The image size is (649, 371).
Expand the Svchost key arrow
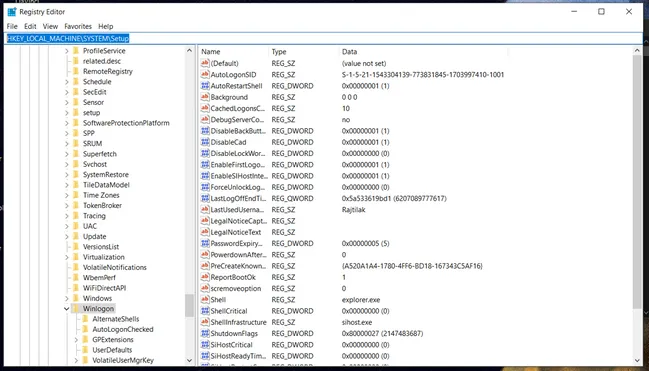(x=67, y=164)
